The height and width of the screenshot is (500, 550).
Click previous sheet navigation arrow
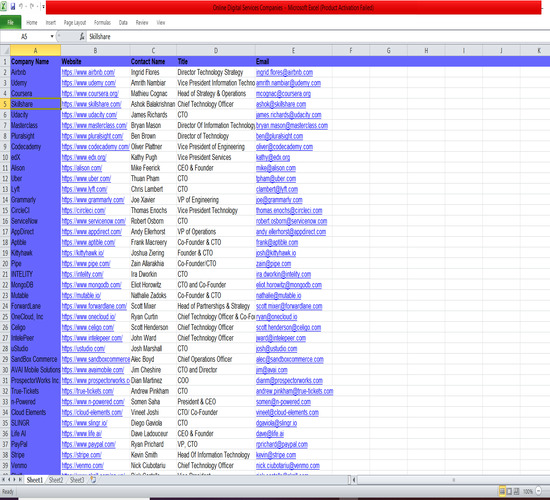(x=9, y=479)
